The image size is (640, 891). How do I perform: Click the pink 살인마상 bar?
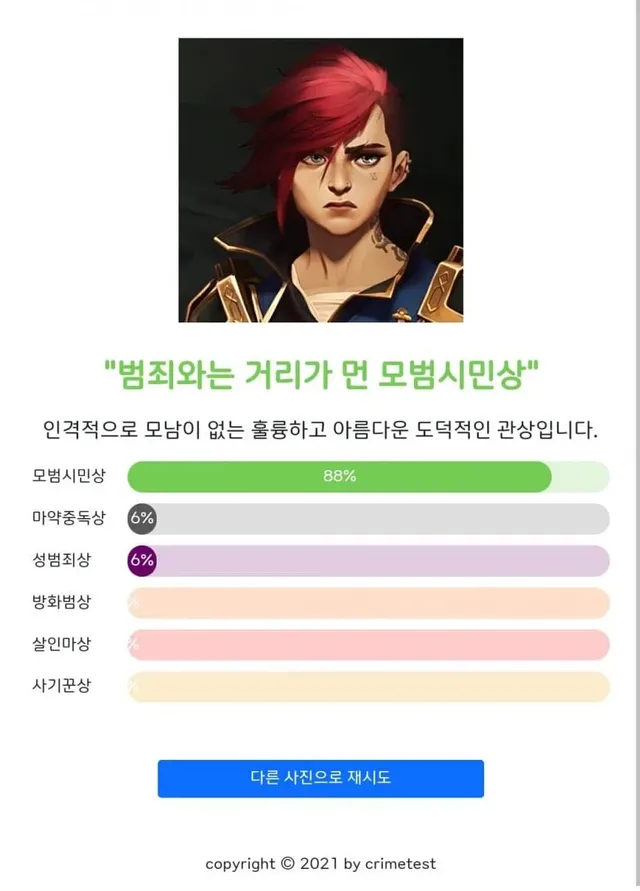coord(368,645)
